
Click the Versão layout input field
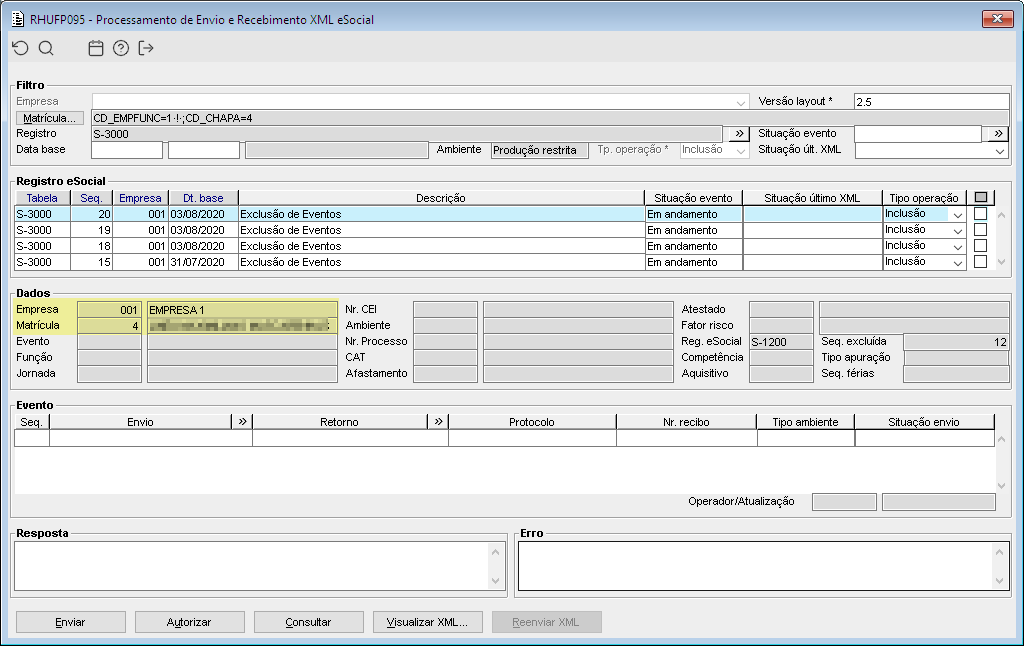pos(931,101)
